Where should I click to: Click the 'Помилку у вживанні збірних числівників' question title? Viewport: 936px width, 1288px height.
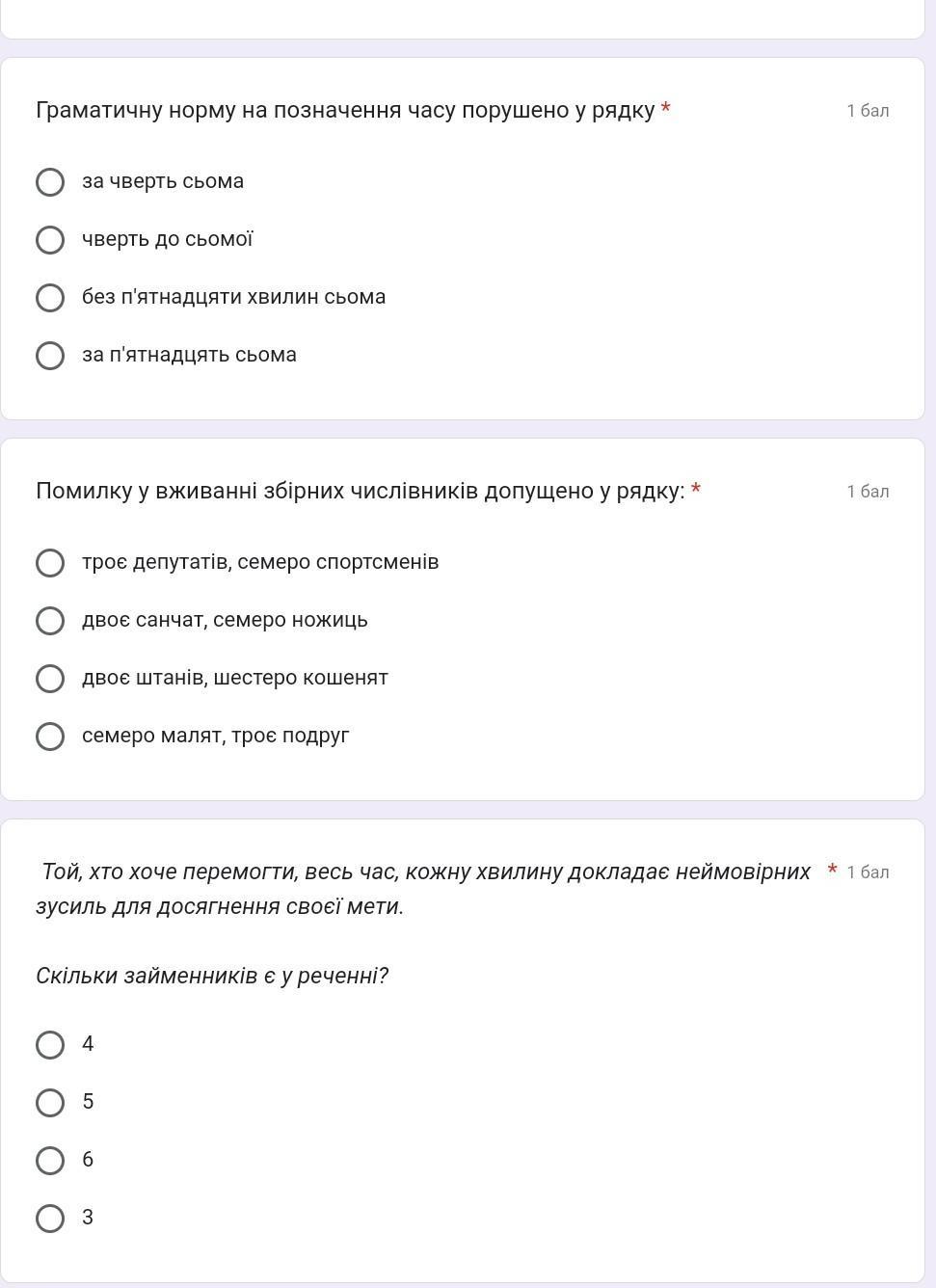360,492
